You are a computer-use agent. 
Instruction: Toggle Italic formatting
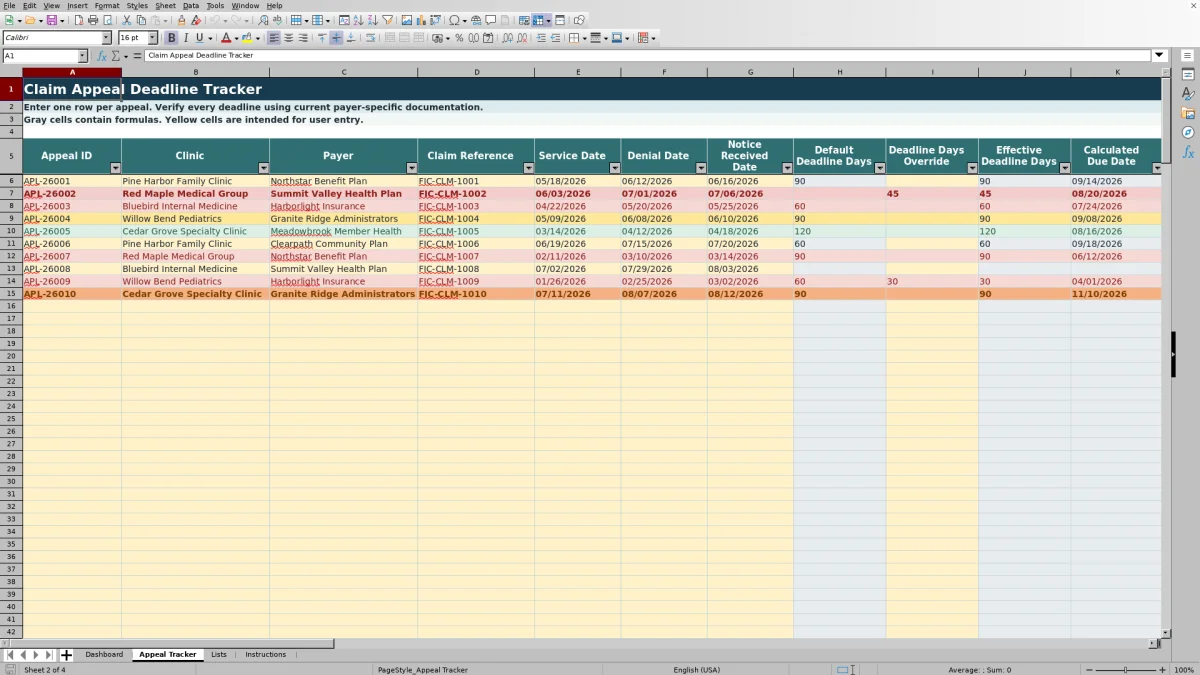(185, 38)
